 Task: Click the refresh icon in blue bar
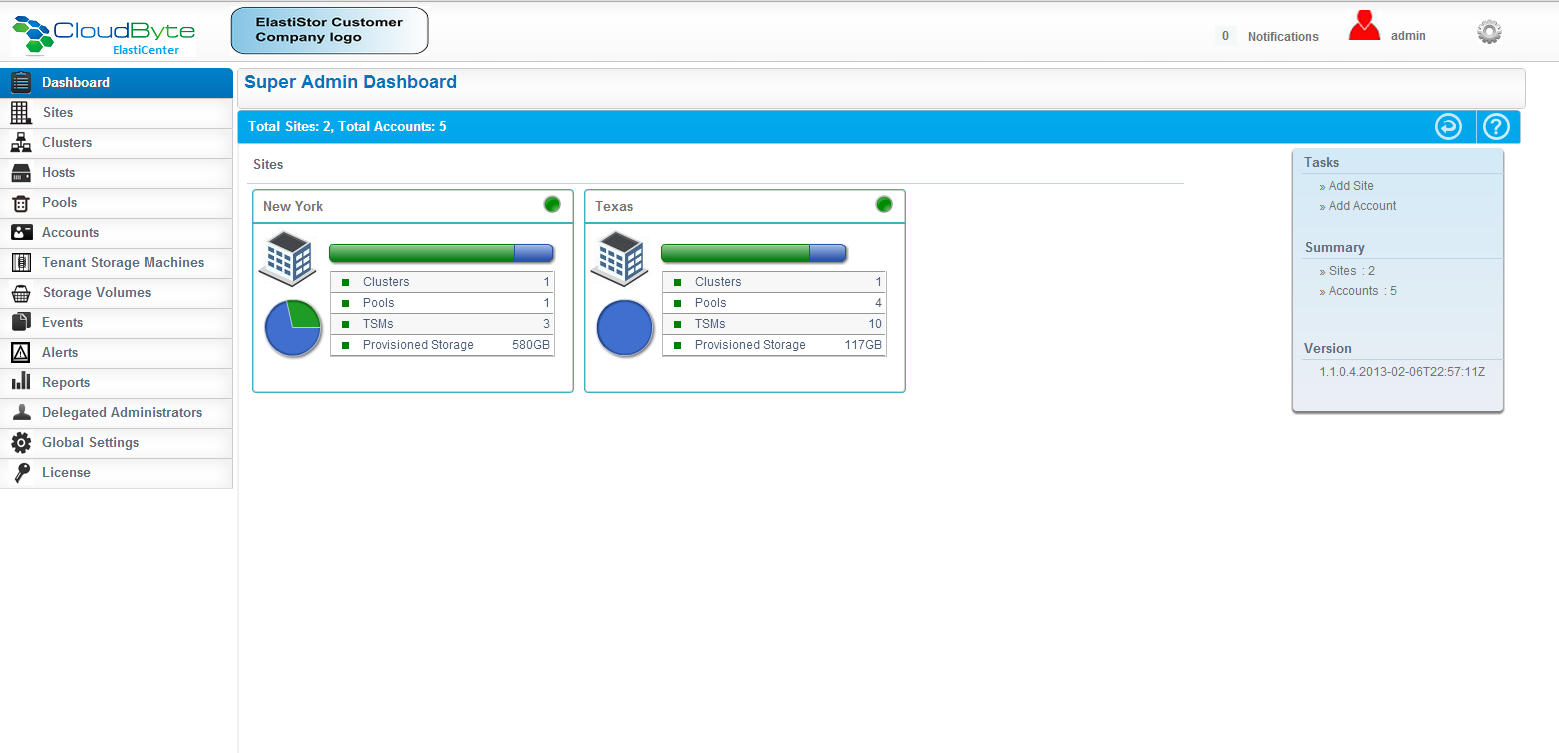pos(1448,127)
